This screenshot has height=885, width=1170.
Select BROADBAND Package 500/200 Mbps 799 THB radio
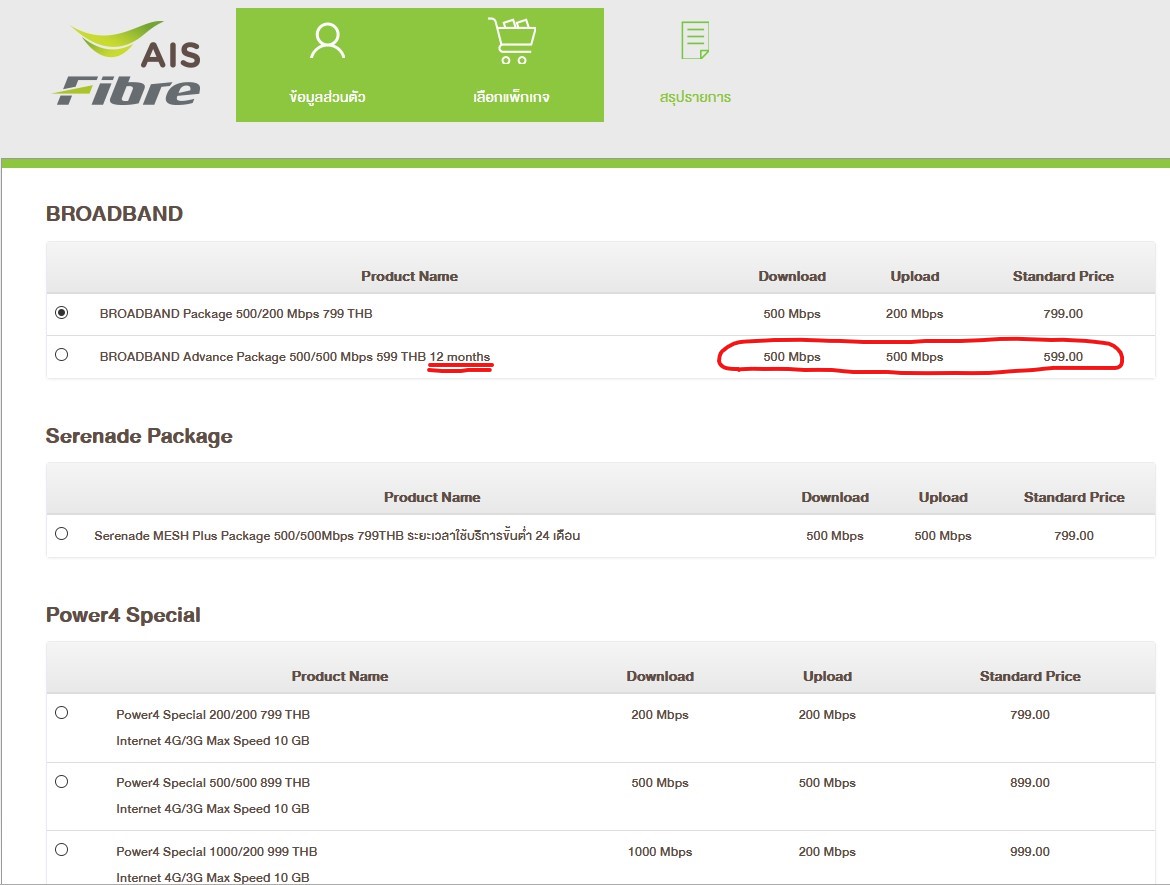coord(62,313)
